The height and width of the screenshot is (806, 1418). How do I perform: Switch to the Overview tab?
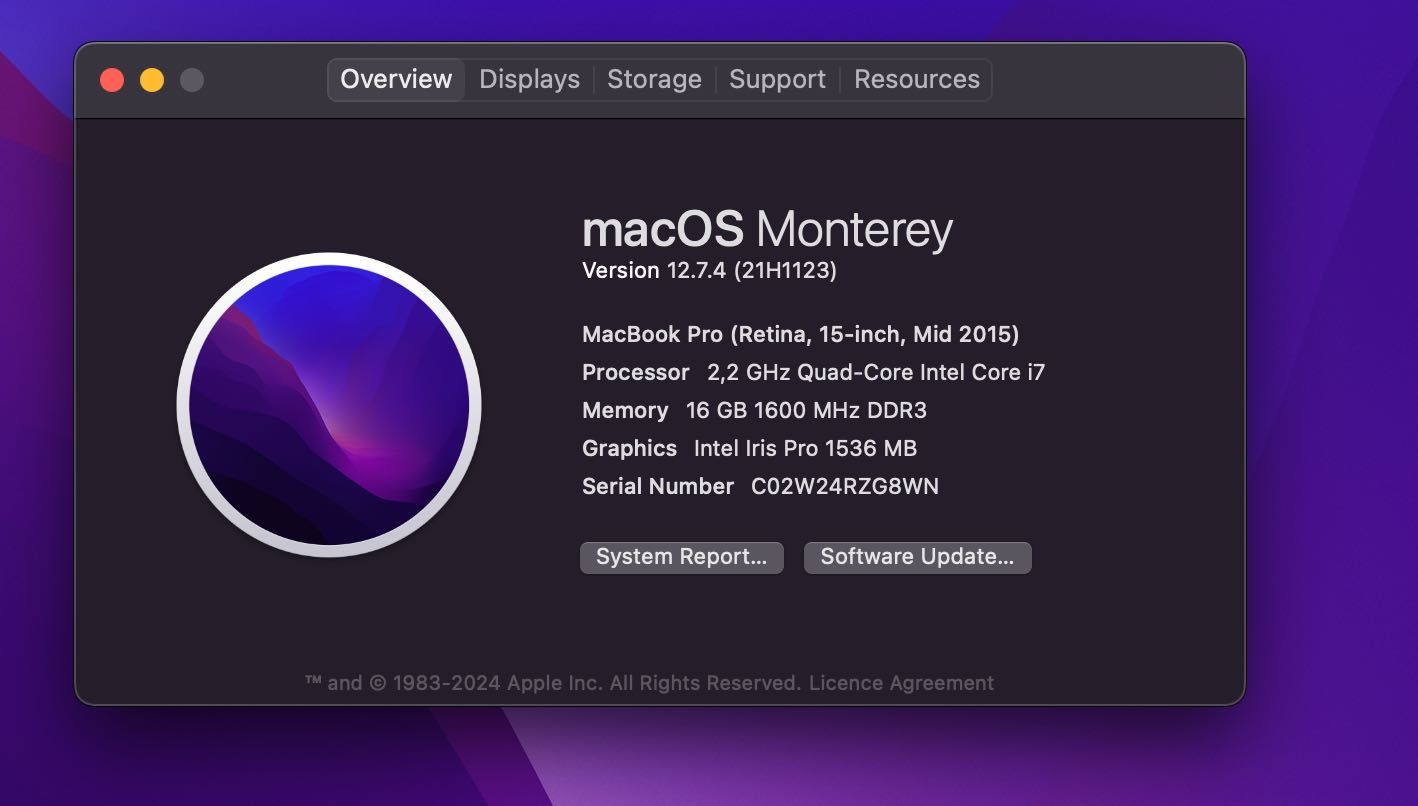(396, 79)
